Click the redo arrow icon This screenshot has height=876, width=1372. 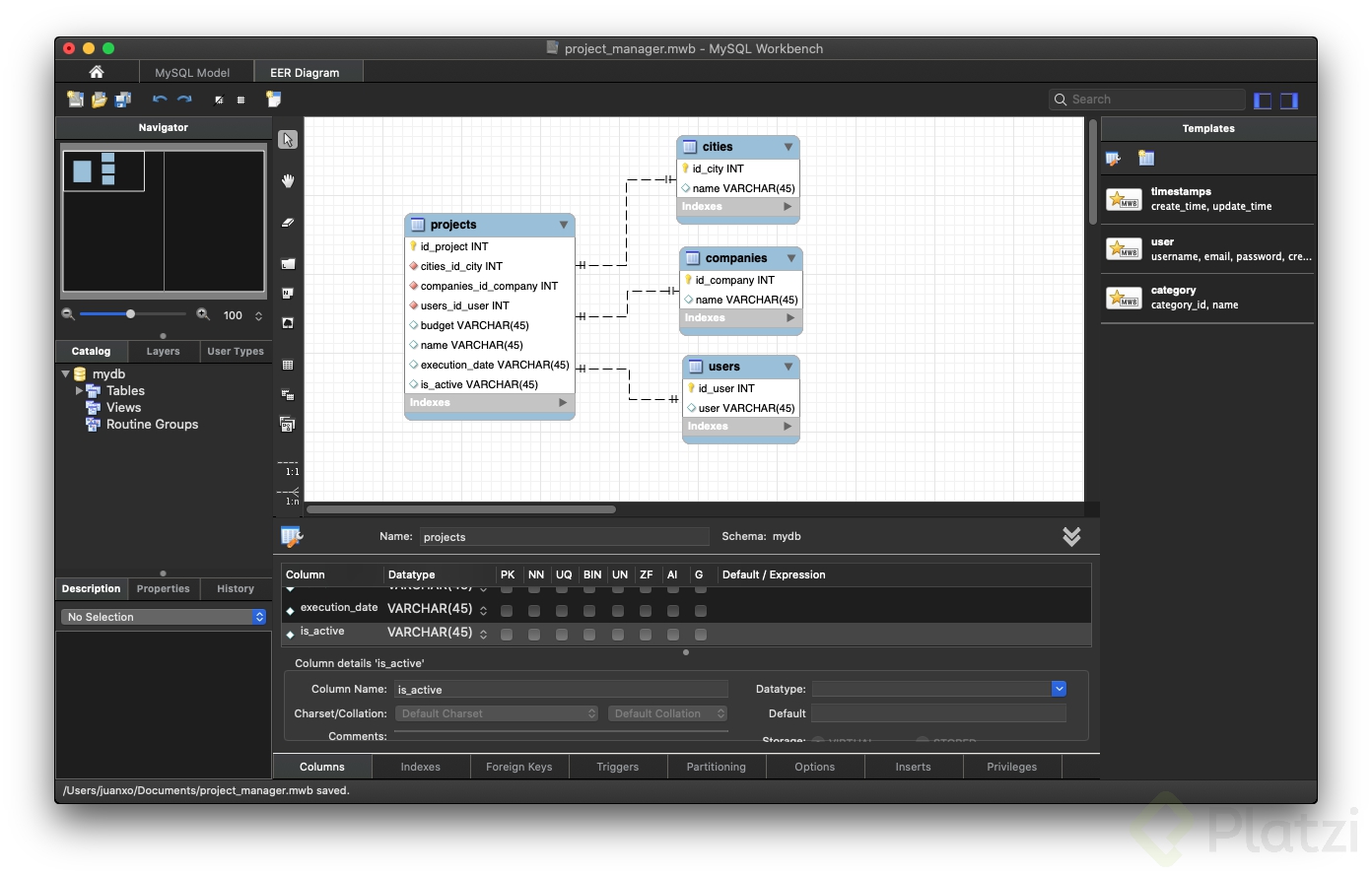tap(184, 100)
